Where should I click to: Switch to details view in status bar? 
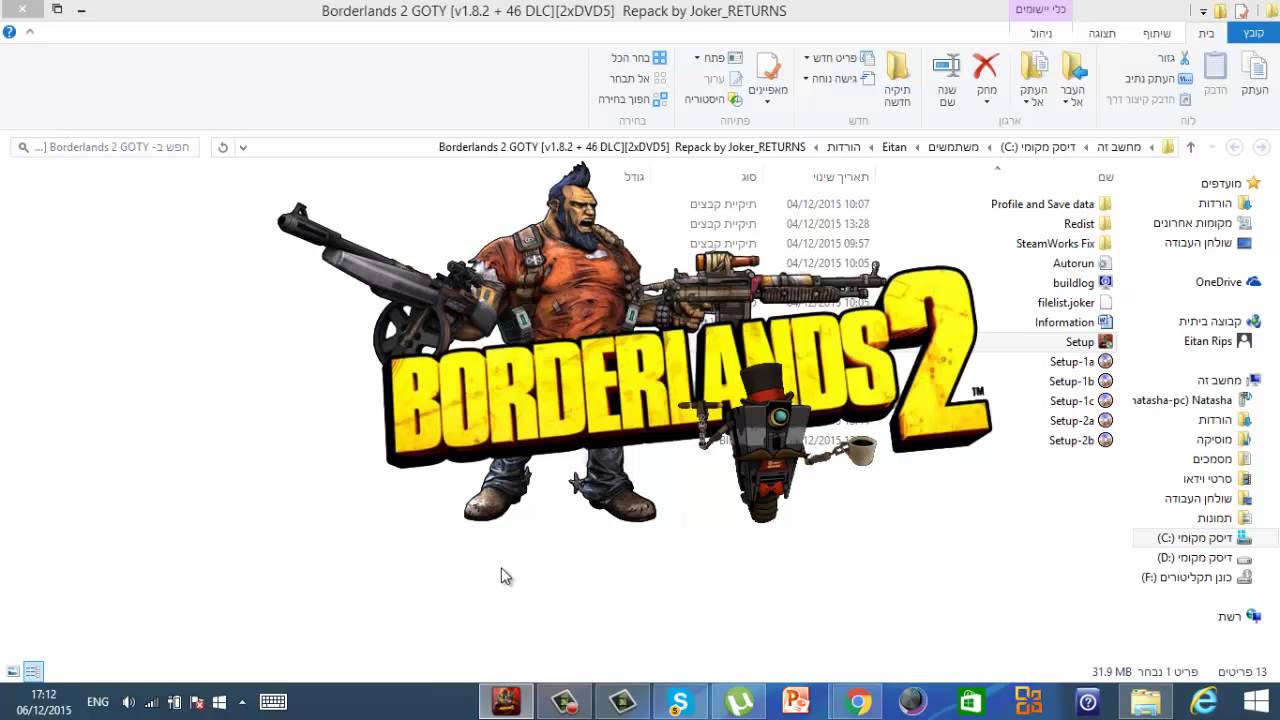tap(33, 672)
